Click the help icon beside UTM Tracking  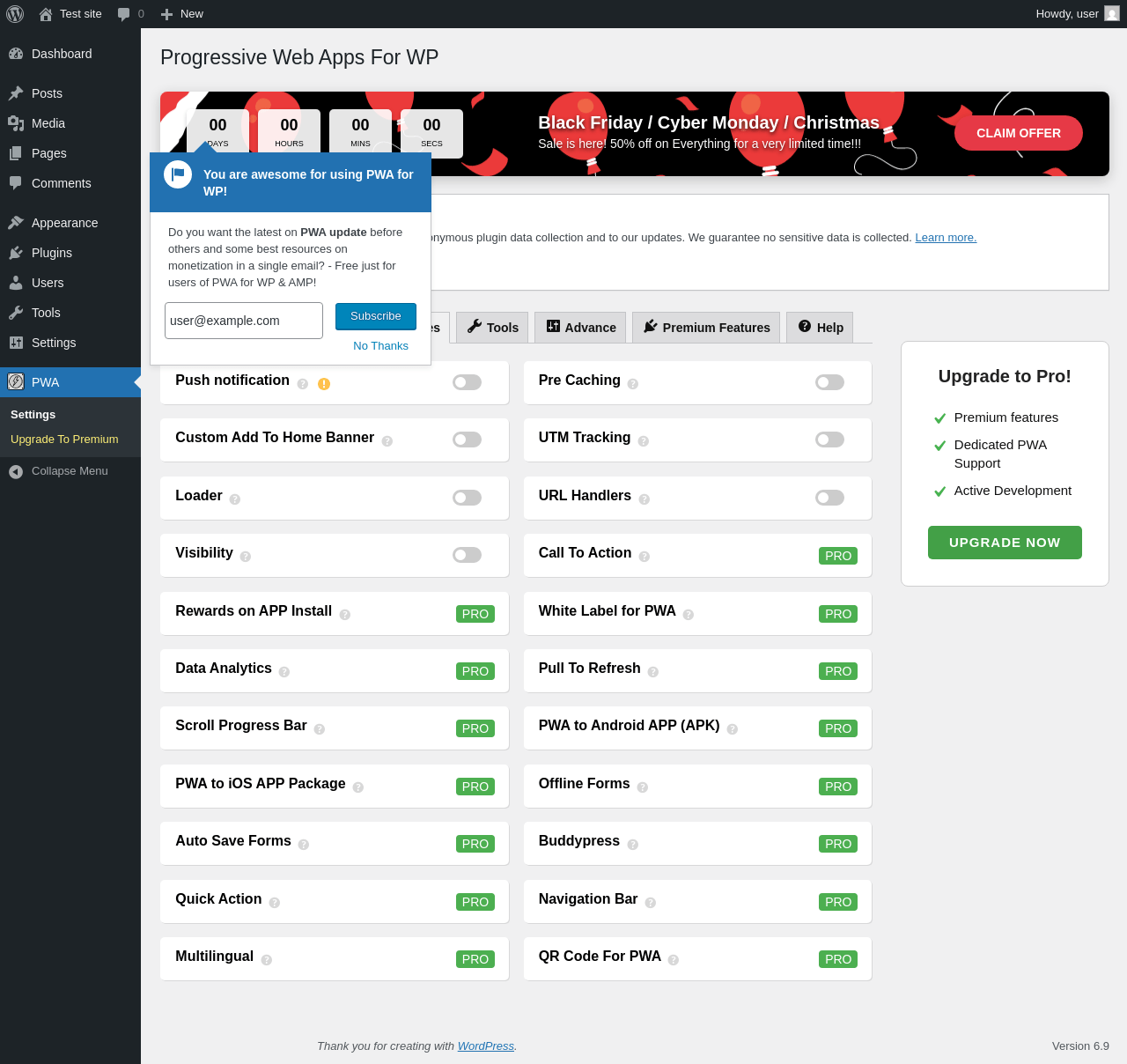click(x=644, y=441)
